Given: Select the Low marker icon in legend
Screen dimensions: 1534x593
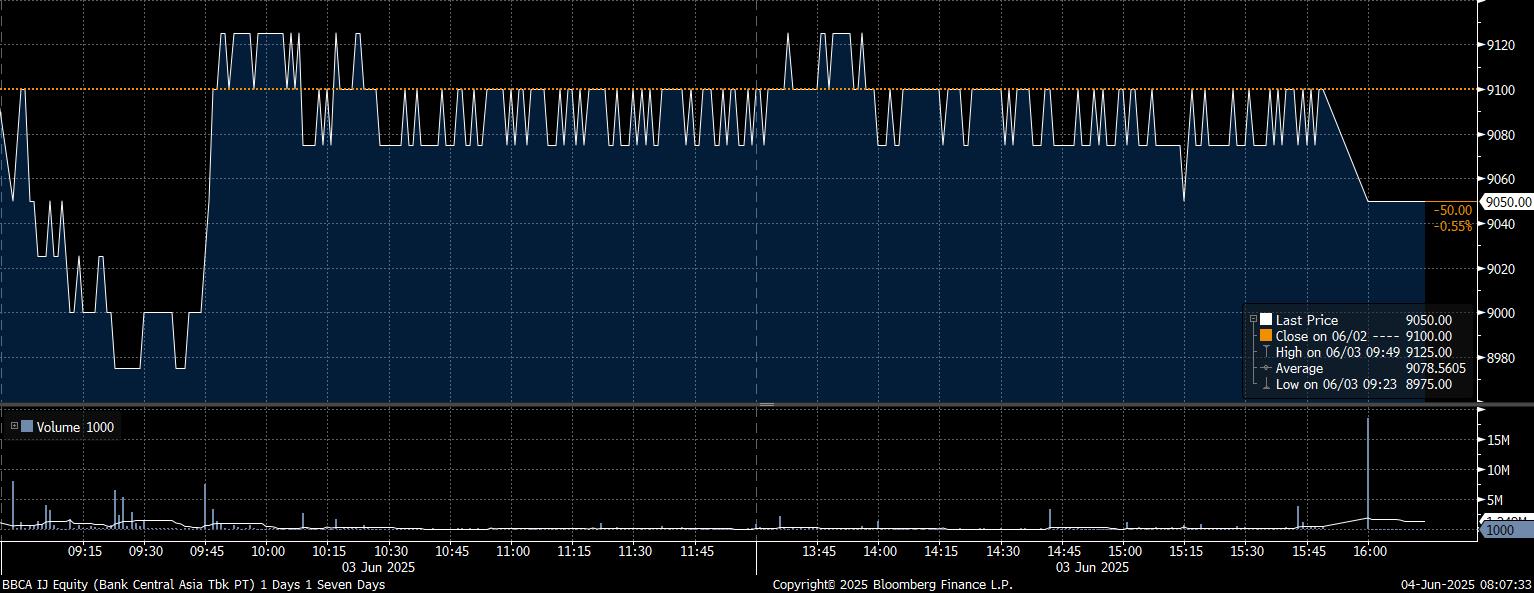Looking at the screenshot, I should coord(1265,384).
